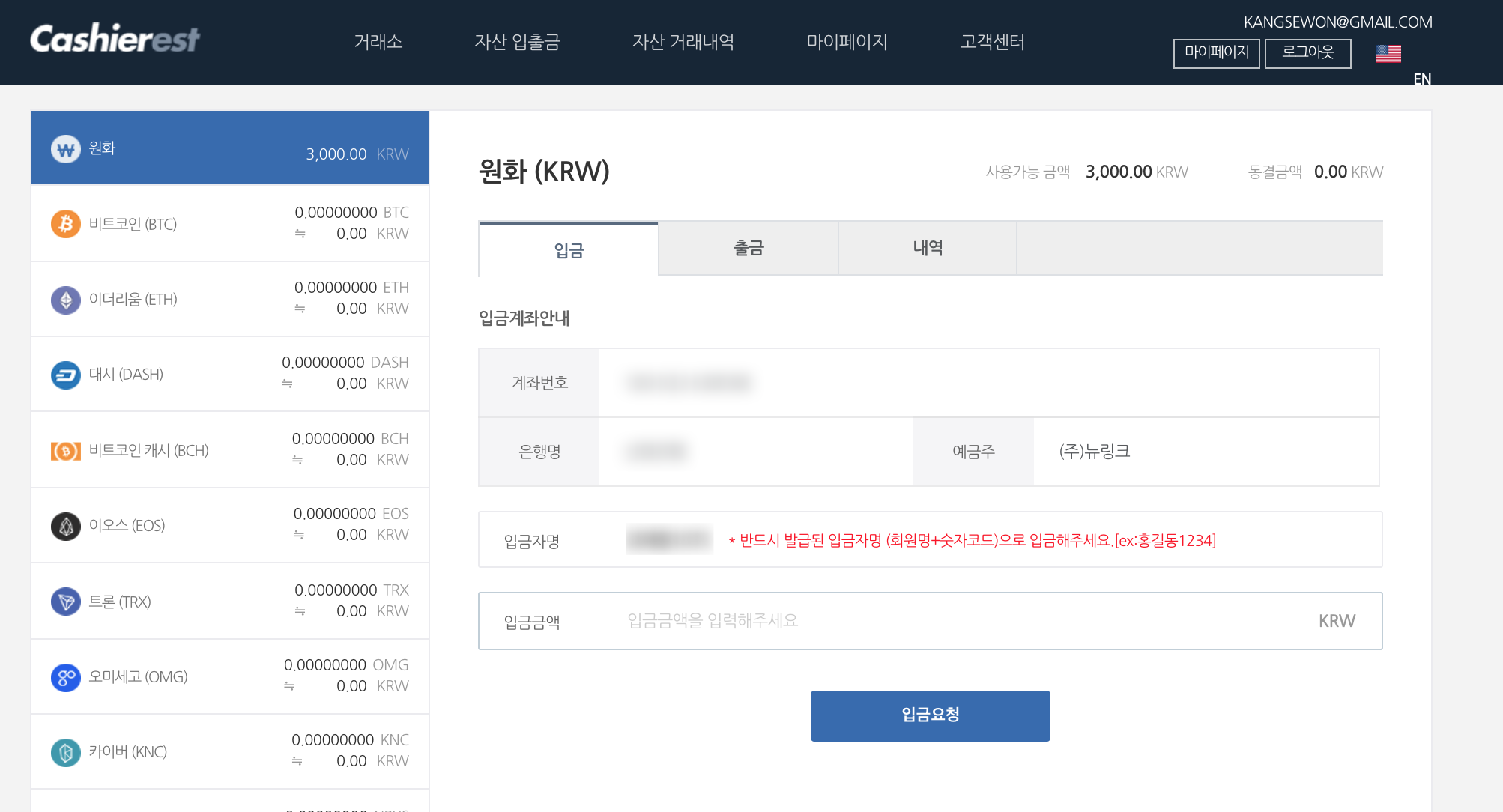
Task: Open the 거래소 exchange menu
Action: coord(378,42)
